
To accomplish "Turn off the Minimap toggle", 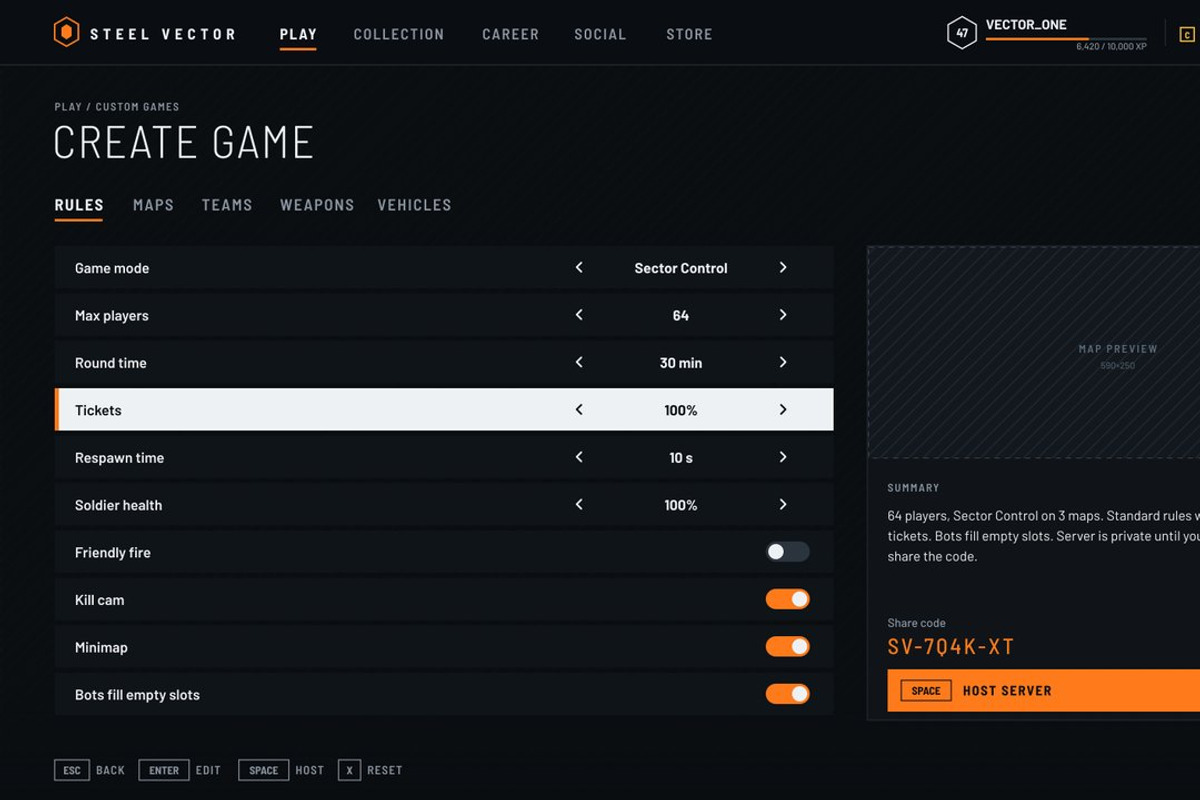I will click(788, 647).
